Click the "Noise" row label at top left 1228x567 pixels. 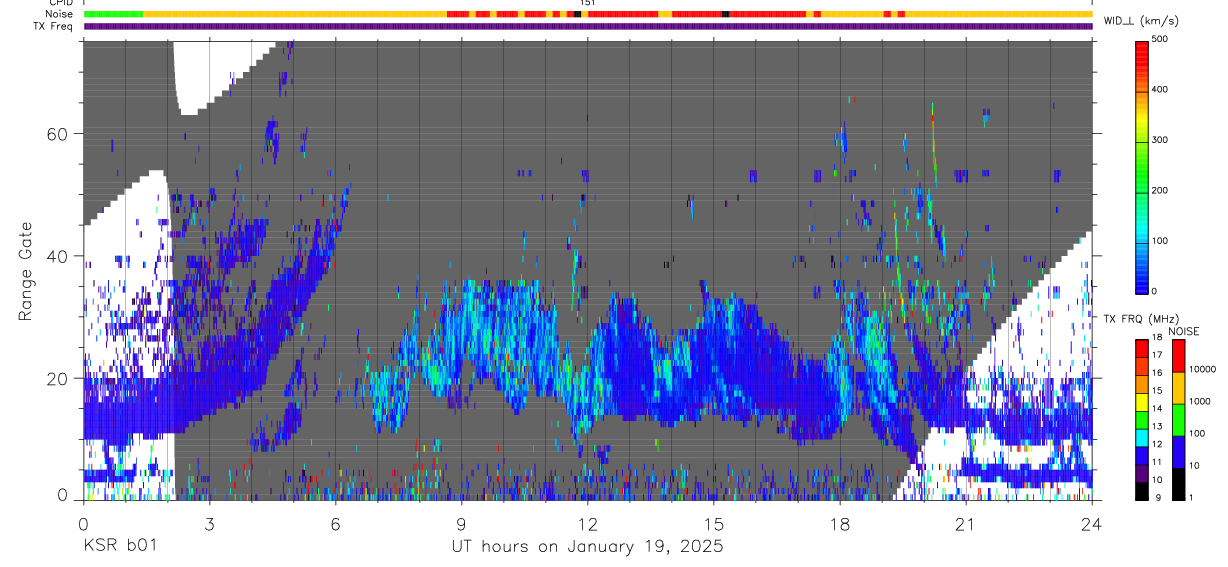pos(60,14)
